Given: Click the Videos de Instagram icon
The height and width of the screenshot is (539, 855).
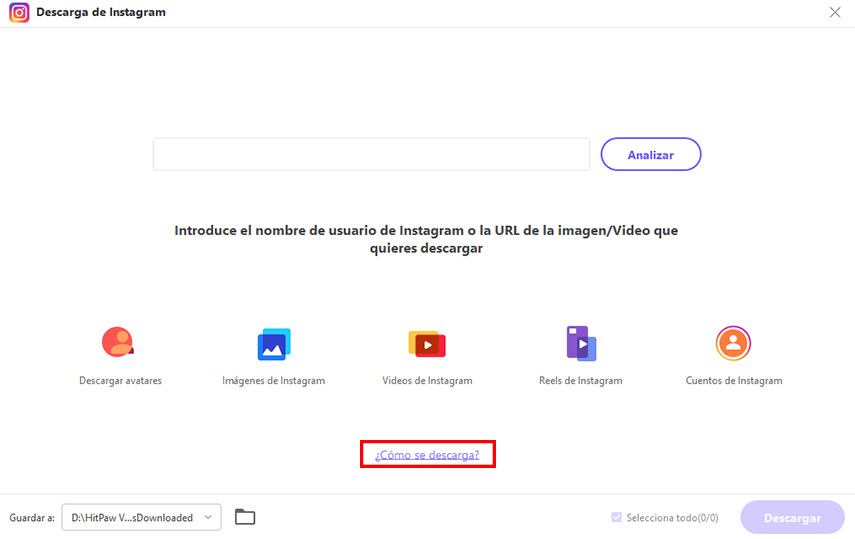Looking at the screenshot, I should click(427, 344).
